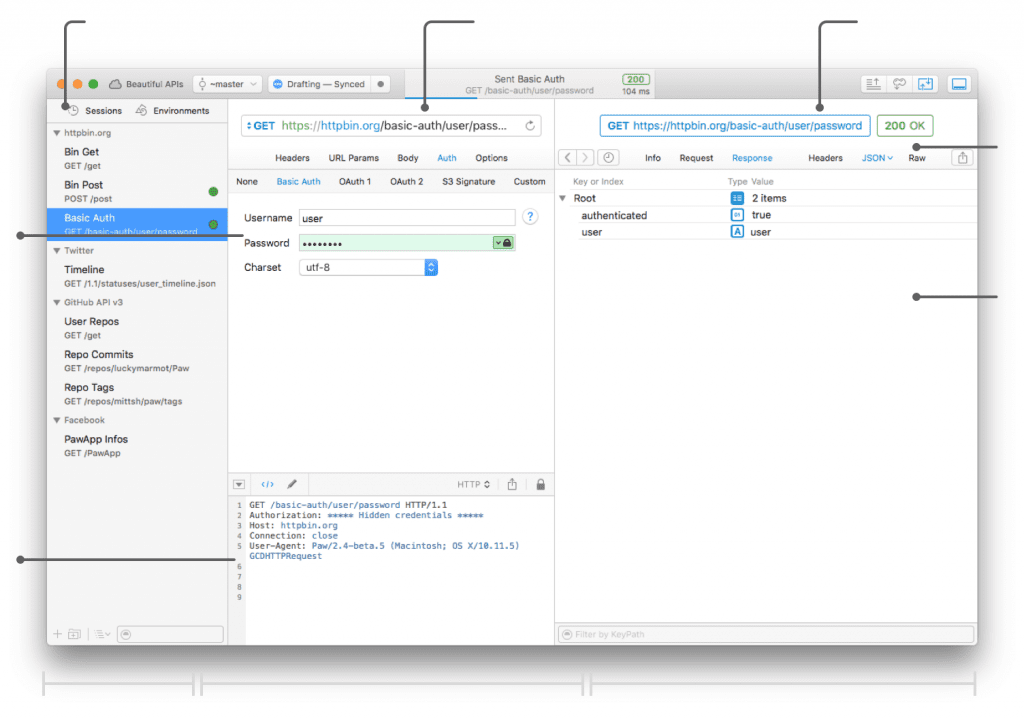Click the Filter by KeyPath field
Screen dimensions: 1024x719
click(766, 633)
